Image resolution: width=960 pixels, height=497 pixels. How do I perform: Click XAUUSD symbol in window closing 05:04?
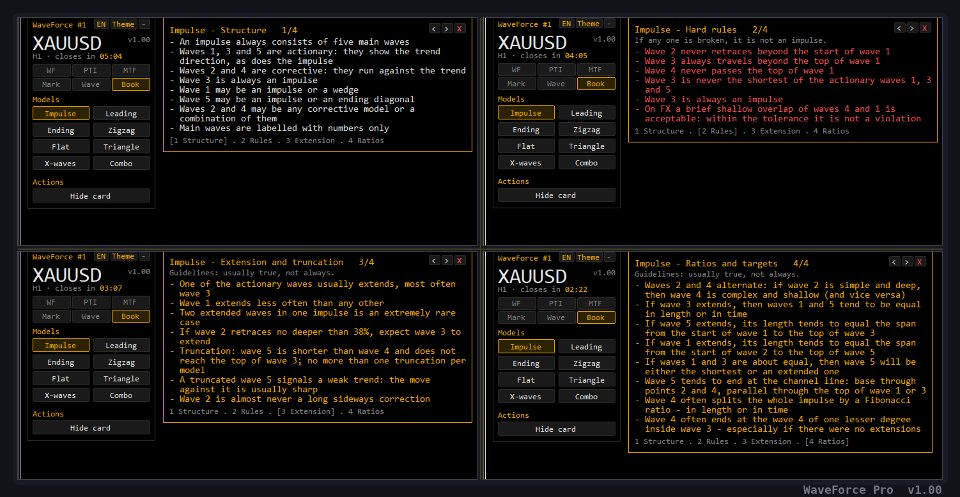point(67,43)
